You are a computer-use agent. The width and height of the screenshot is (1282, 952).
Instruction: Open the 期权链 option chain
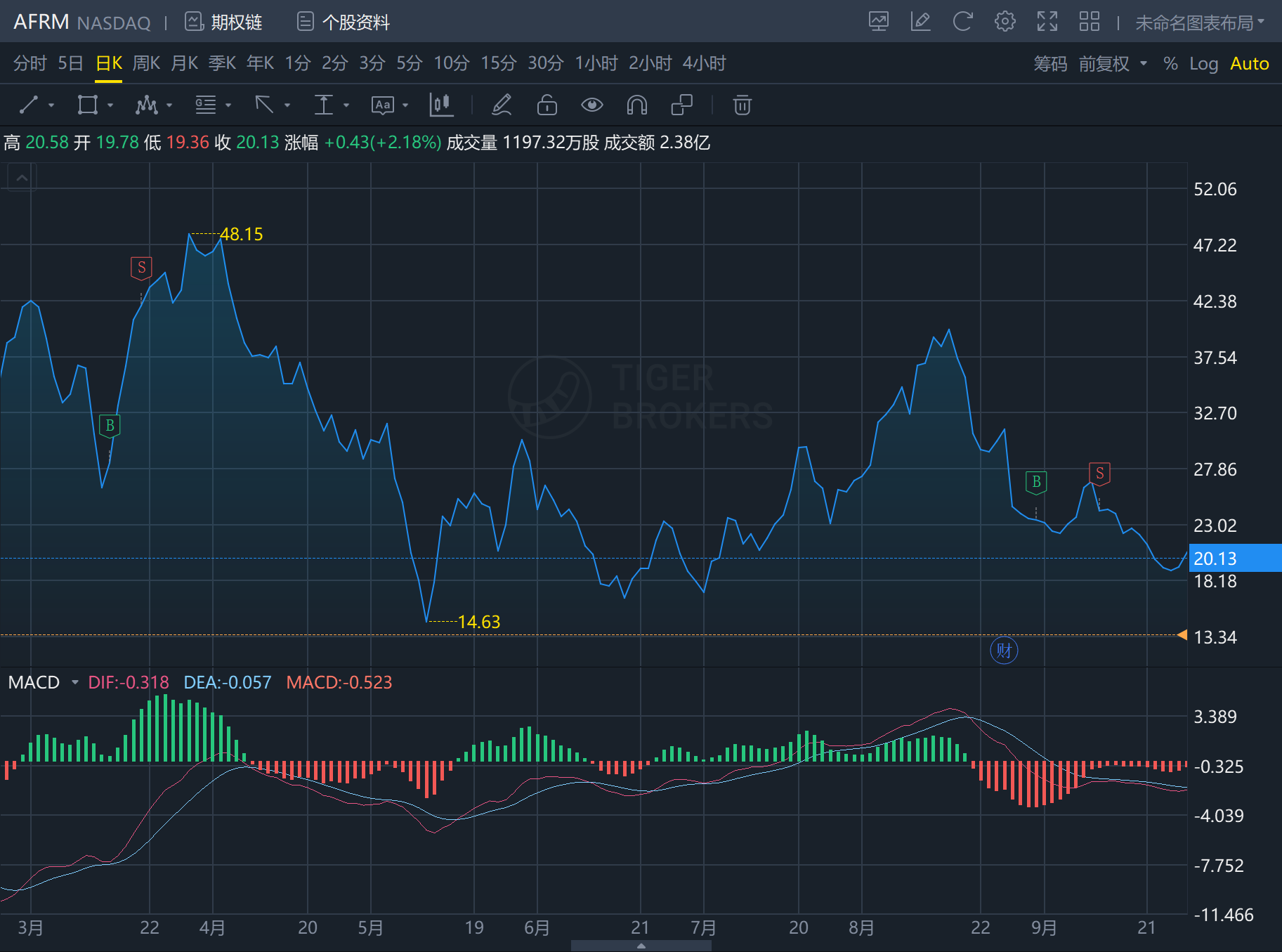(x=223, y=22)
